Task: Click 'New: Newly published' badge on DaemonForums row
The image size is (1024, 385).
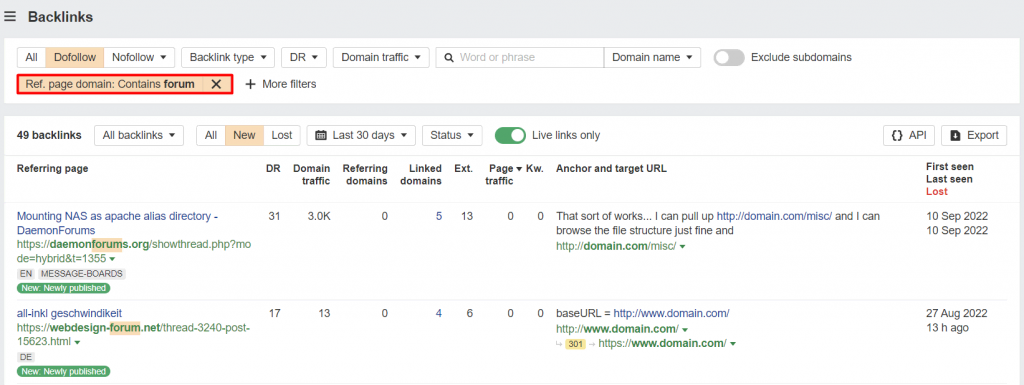Action: (63, 288)
